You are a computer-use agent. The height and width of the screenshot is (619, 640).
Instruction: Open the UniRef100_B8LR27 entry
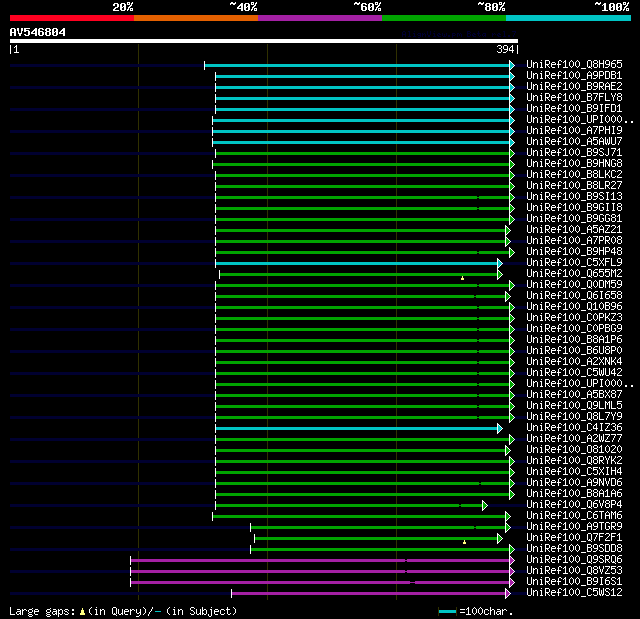point(574,186)
